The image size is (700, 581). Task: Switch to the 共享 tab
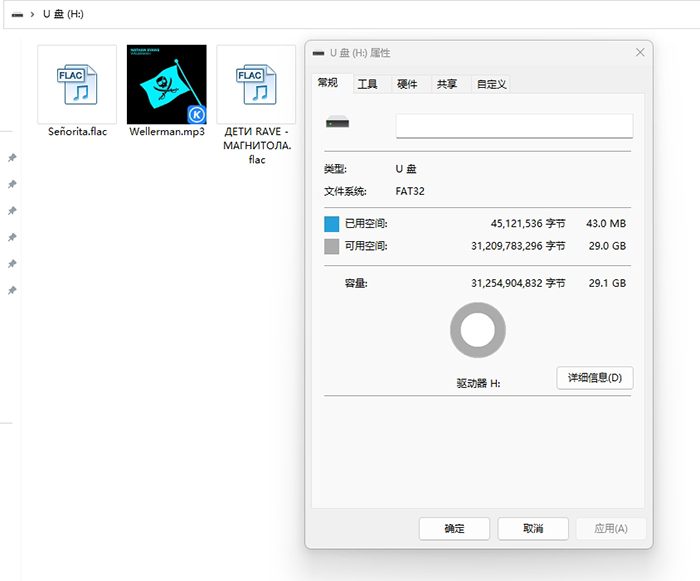(446, 84)
